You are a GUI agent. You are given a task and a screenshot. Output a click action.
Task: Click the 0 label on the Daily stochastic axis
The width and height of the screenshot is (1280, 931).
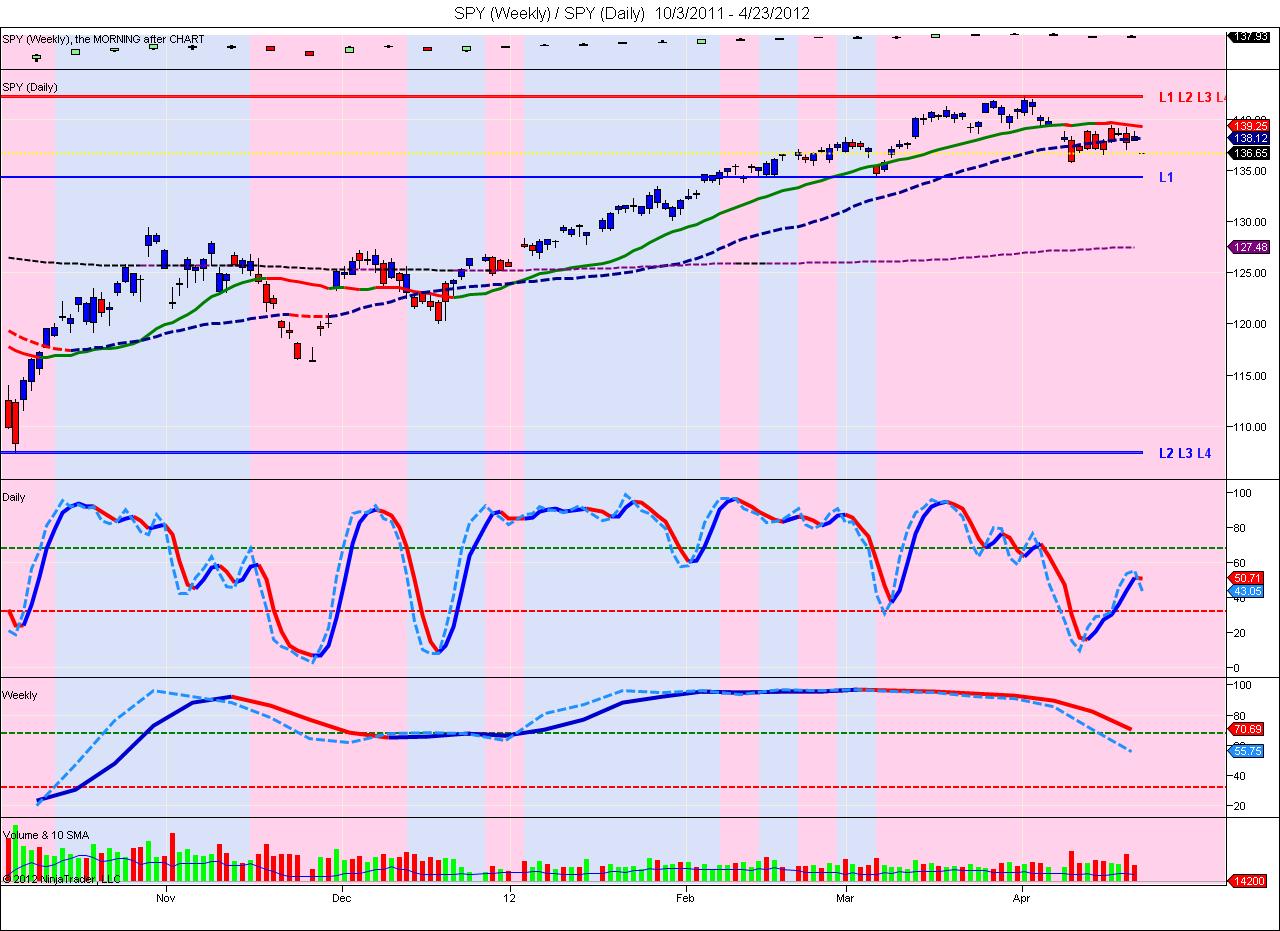coord(1236,668)
